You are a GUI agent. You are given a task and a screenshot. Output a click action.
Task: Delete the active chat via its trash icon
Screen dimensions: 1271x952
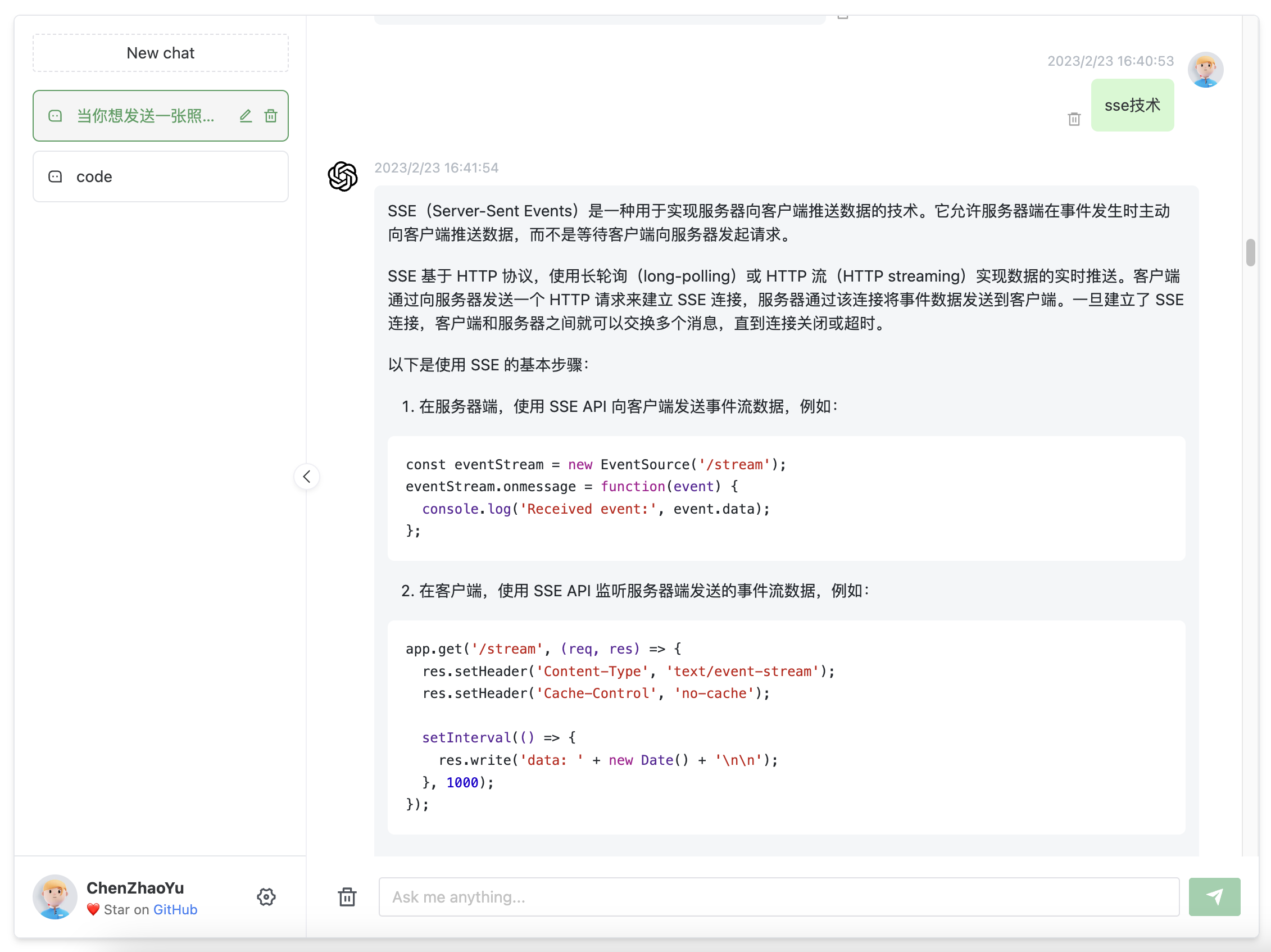click(x=271, y=116)
